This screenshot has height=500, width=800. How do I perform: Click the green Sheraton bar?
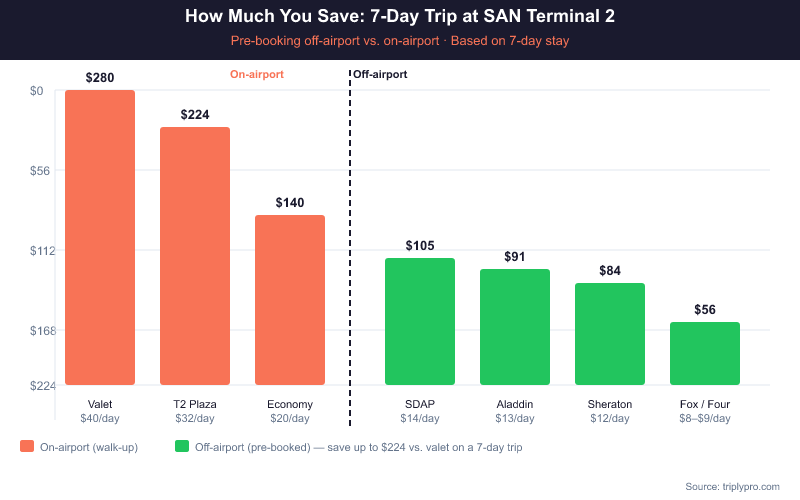(x=610, y=334)
